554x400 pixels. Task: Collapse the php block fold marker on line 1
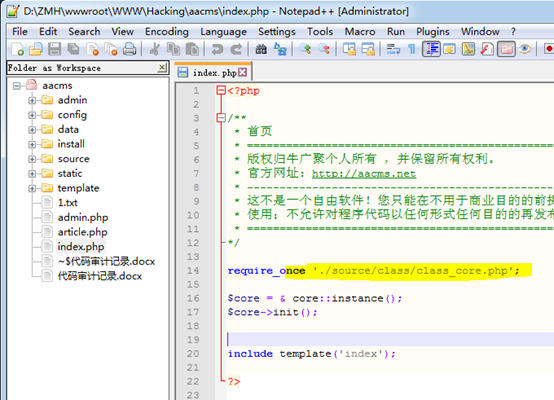221,90
